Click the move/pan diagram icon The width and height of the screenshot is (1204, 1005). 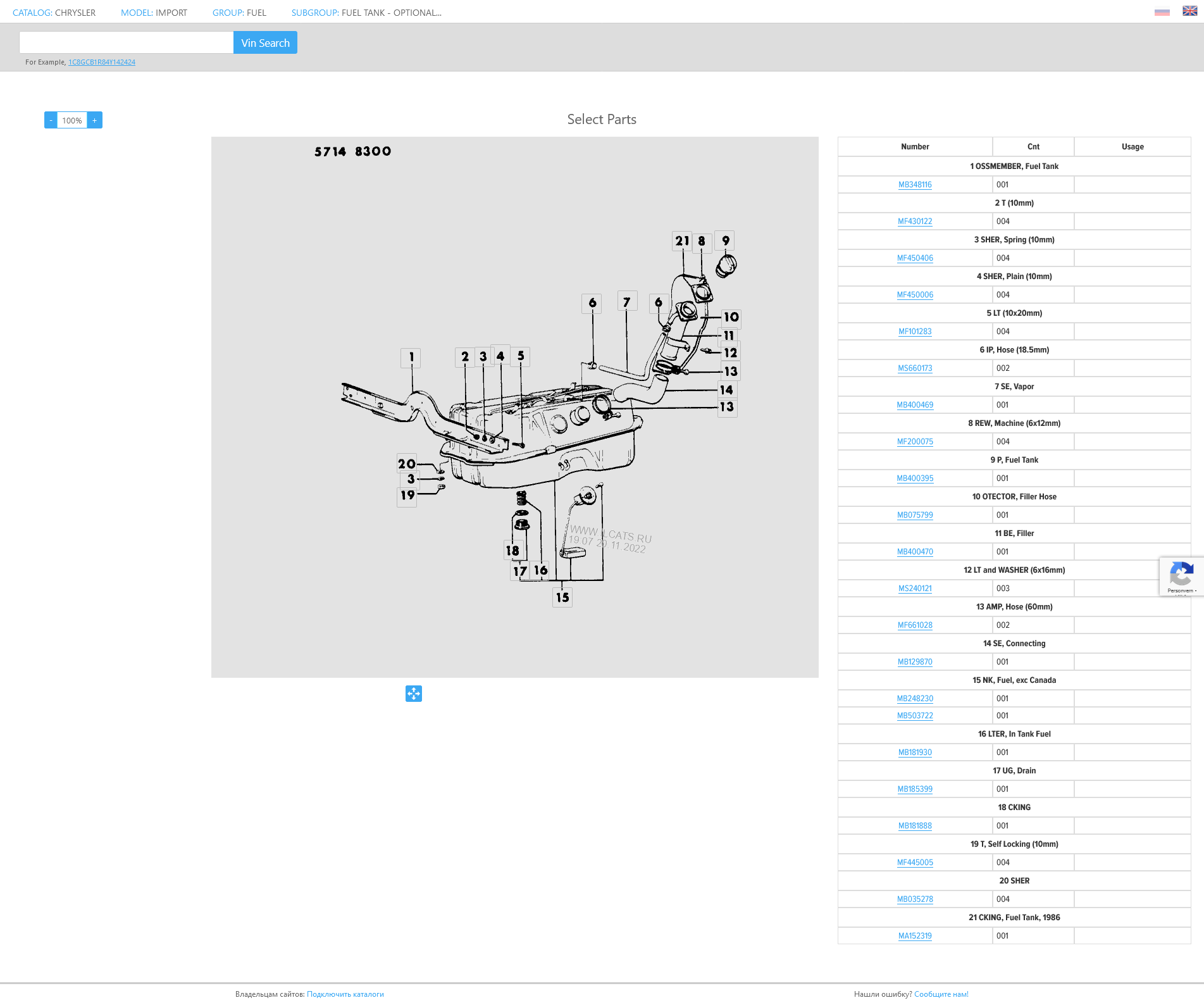(414, 694)
